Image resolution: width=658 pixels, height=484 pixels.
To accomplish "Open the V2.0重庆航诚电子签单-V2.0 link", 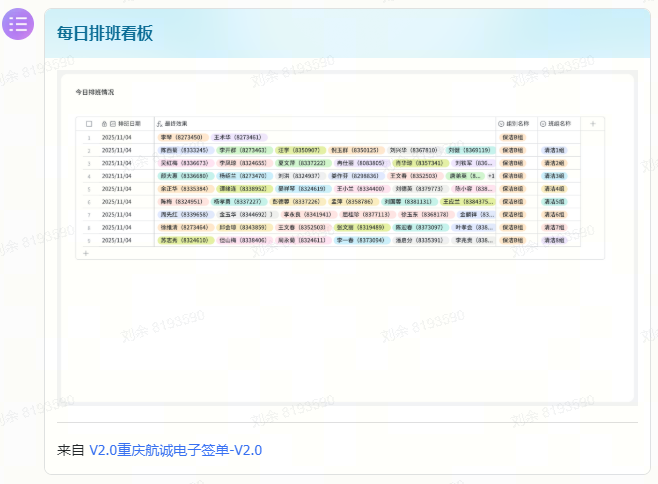I will coord(175,450).
